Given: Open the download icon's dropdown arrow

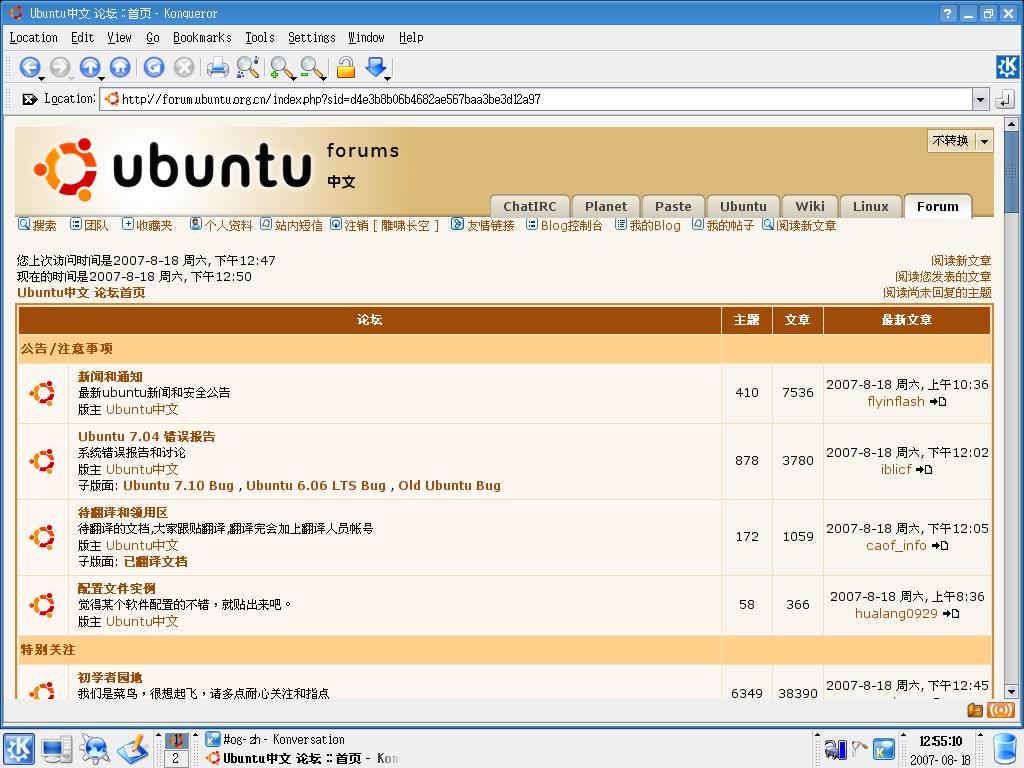Looking at the screenshot, I should tap(388, 78).
